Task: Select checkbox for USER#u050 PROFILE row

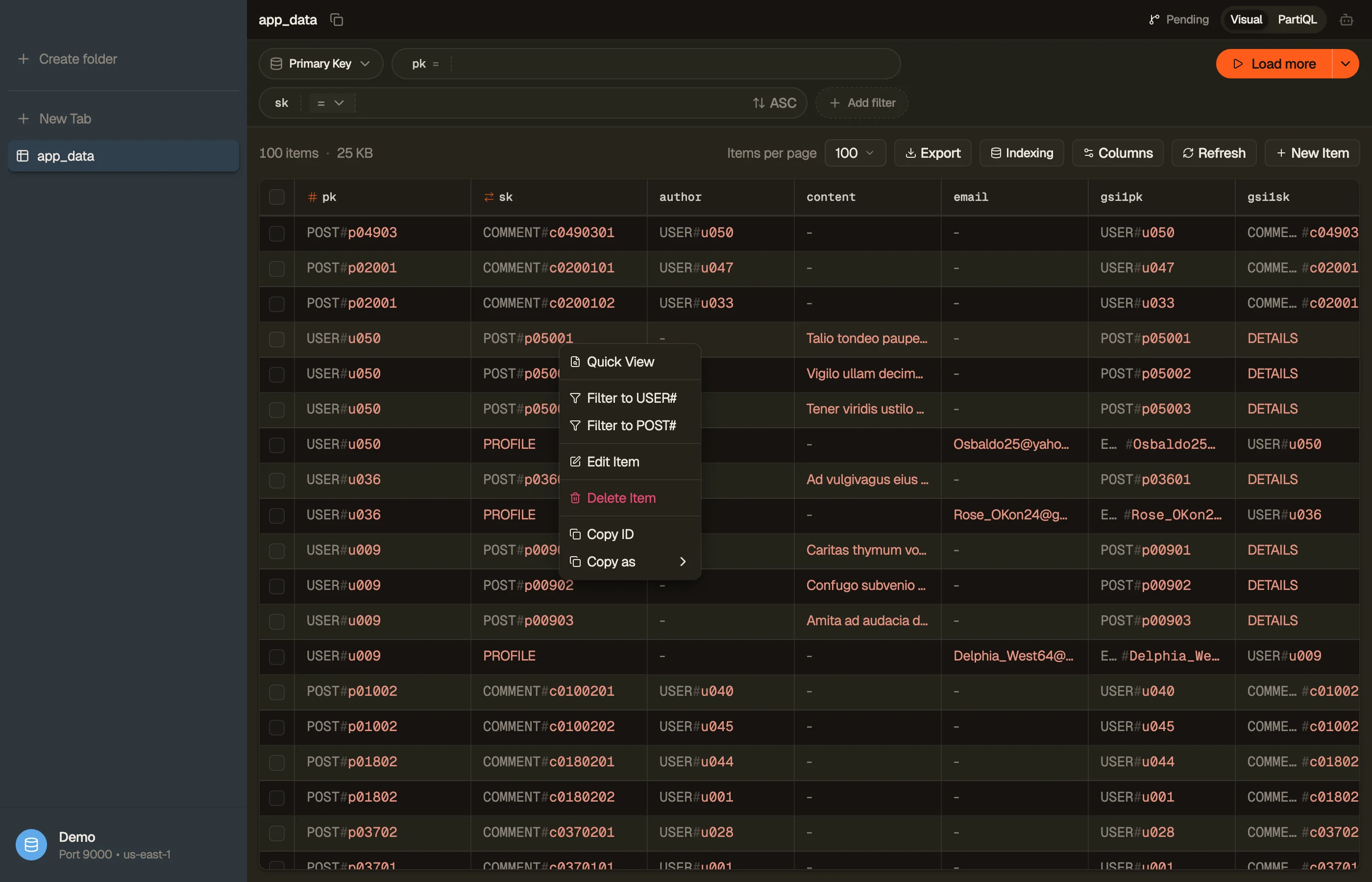Action: click(276, 445)
